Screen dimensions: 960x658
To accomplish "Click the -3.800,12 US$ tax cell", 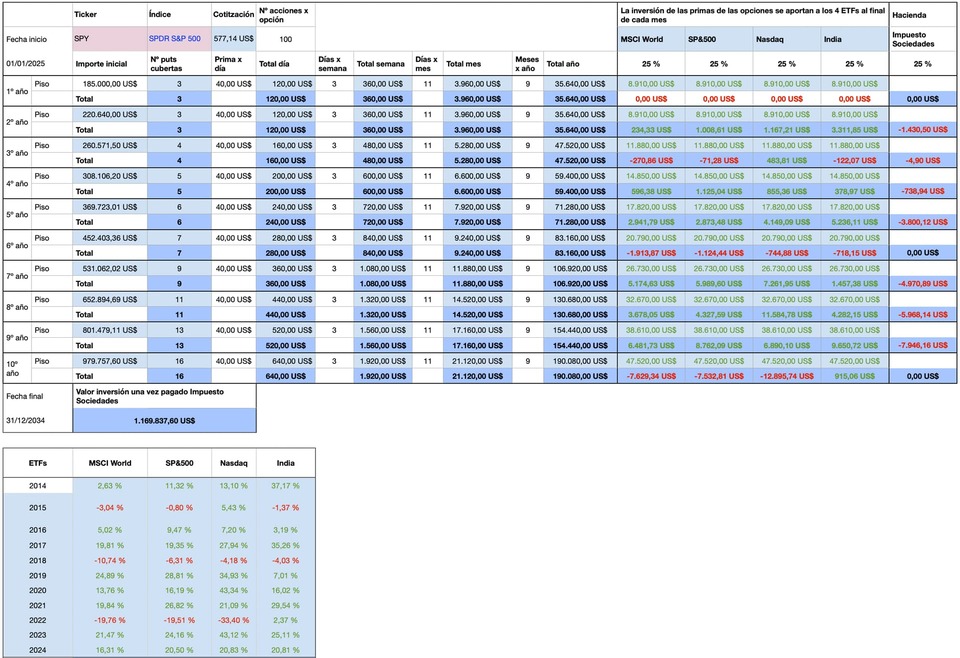I will pyautogui.click(x=922, y=222).
